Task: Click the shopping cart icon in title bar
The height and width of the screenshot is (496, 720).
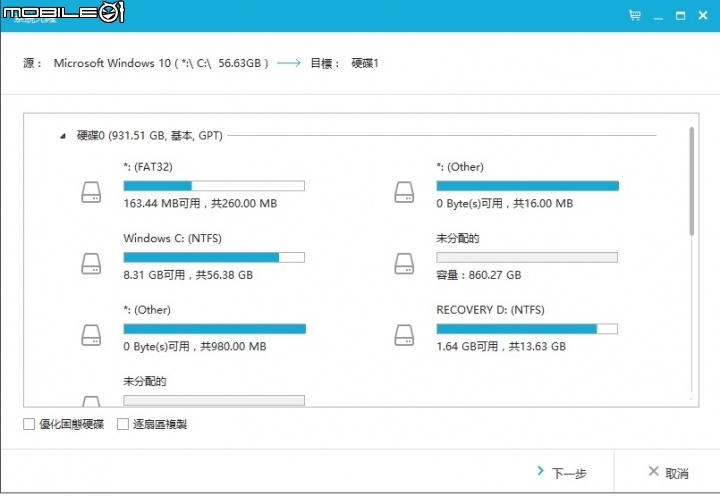Action: tap(635, 15)
